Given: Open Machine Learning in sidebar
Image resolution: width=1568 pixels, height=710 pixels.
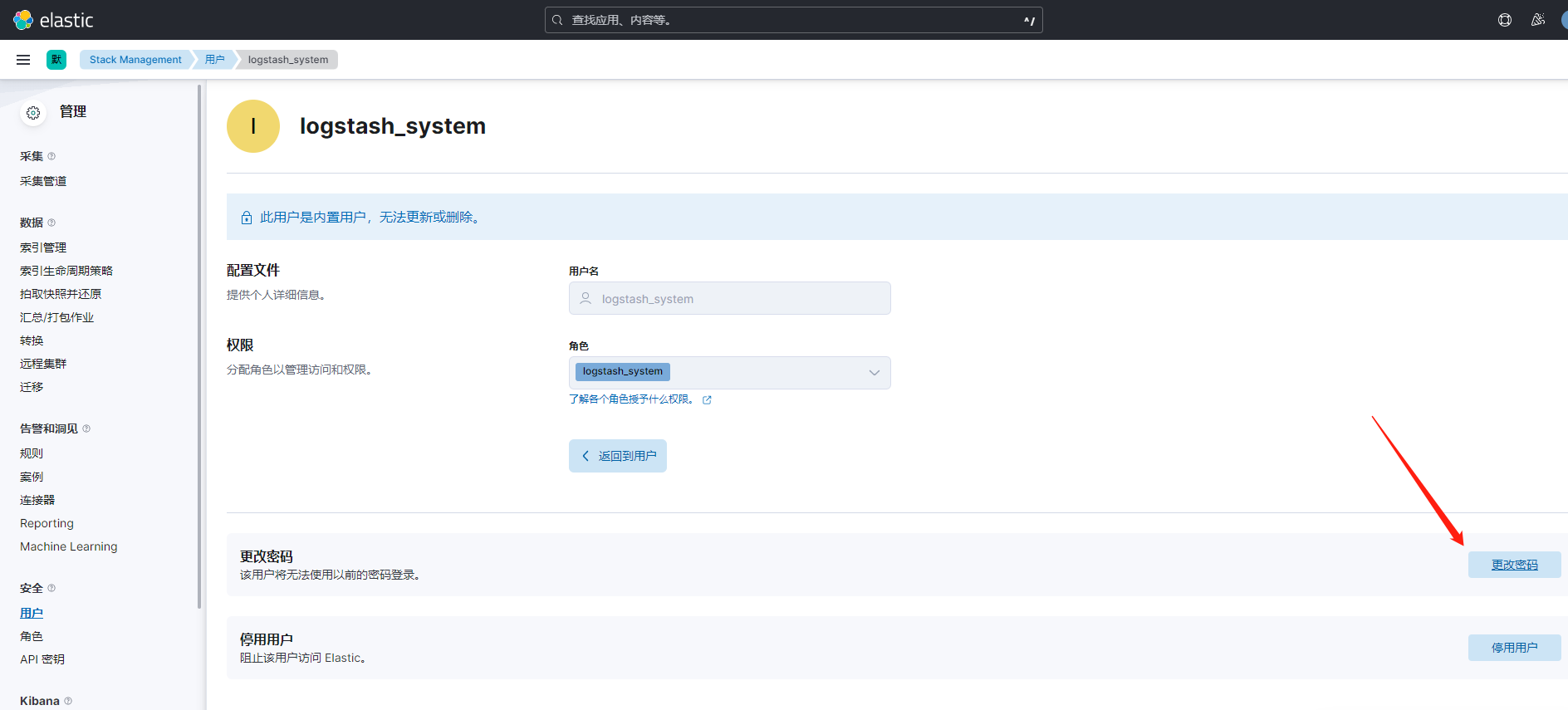Looking at the screenshot, I should (69, 546).
